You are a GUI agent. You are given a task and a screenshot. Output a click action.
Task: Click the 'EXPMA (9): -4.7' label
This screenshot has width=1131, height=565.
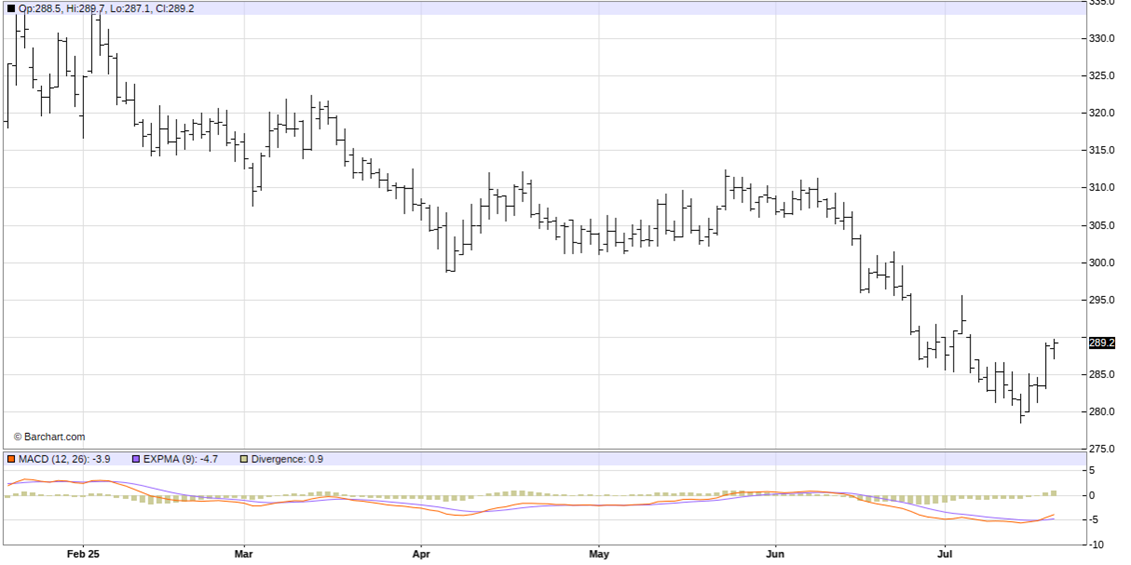click(x=181, y=459)
